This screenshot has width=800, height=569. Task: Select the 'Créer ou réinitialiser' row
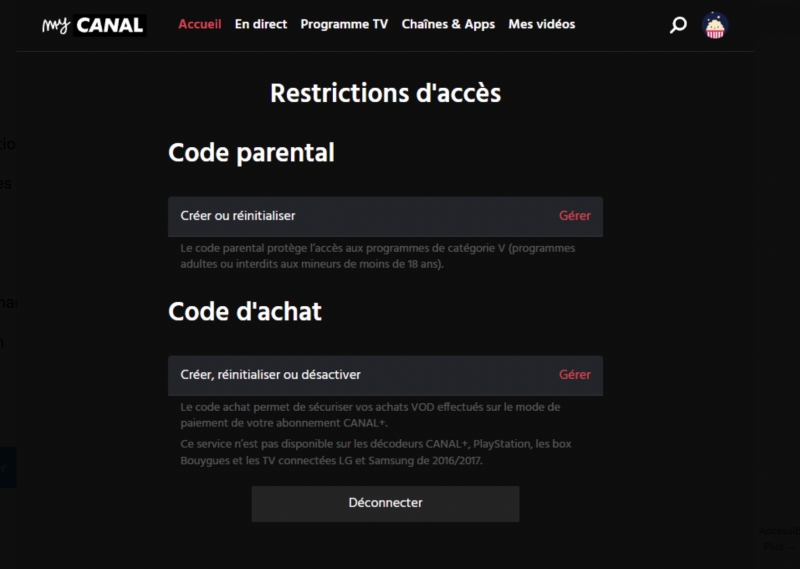(x=238, y=215)
